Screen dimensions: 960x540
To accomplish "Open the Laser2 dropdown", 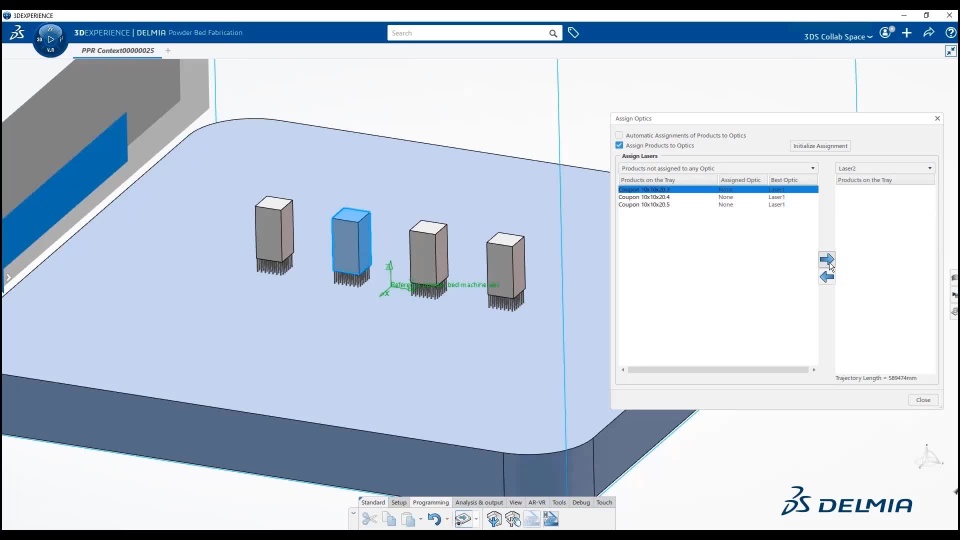I will (885, 168).
